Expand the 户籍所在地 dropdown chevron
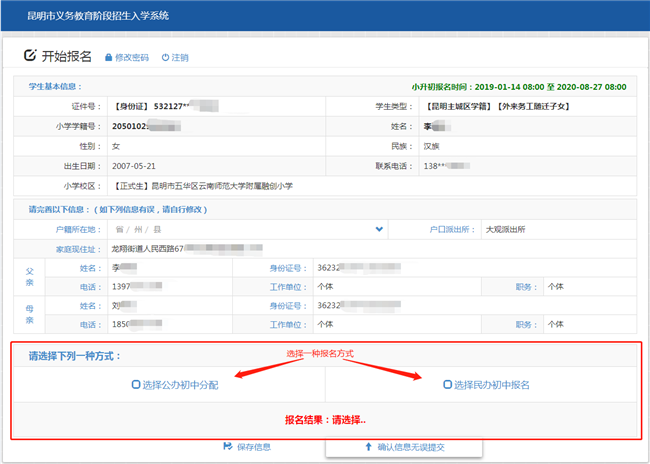The height and width of the screenshot is (464, 650). pos(380,229)
